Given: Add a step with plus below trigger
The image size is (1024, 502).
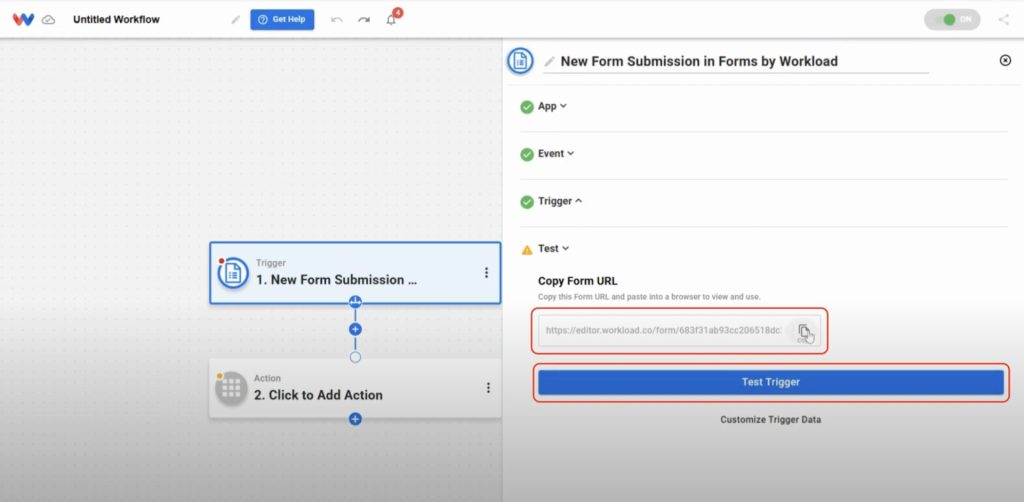Looking at the screenshot, I should point(355,330).
